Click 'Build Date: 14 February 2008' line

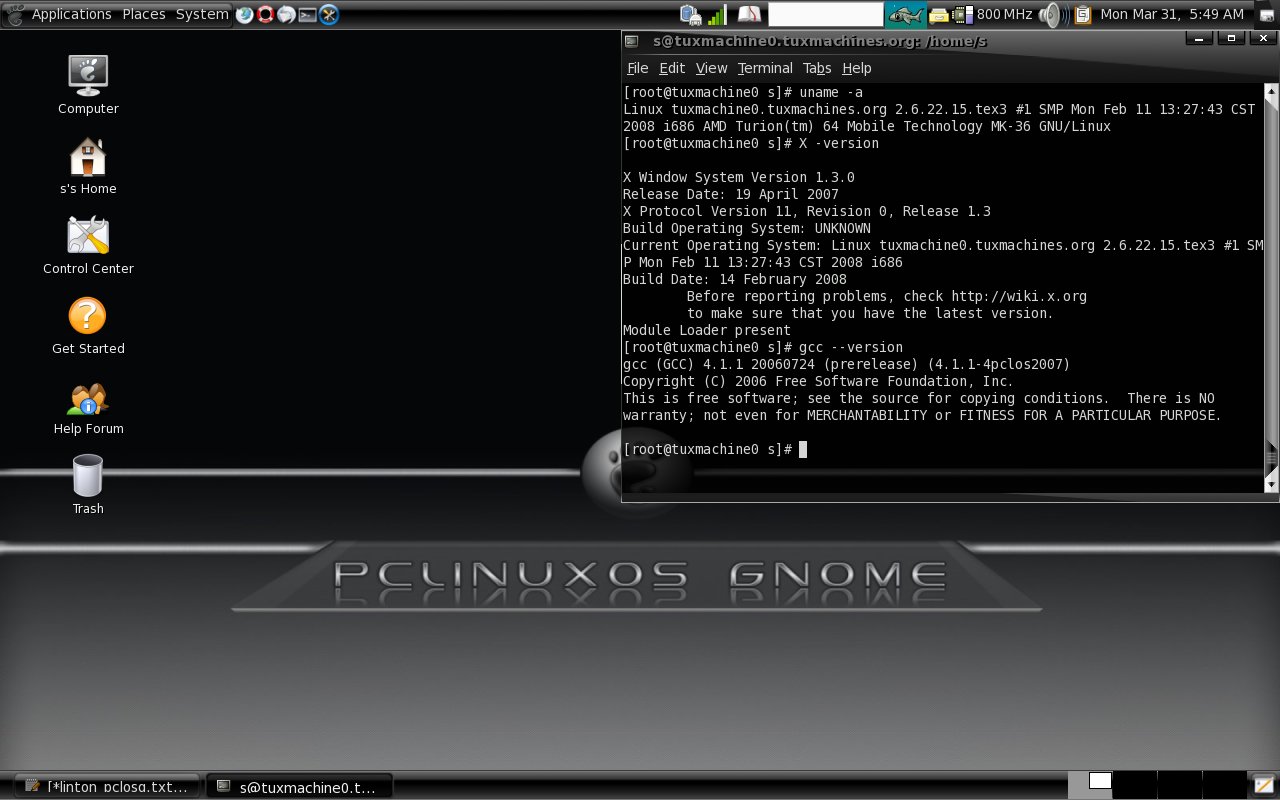coord(735,279)
